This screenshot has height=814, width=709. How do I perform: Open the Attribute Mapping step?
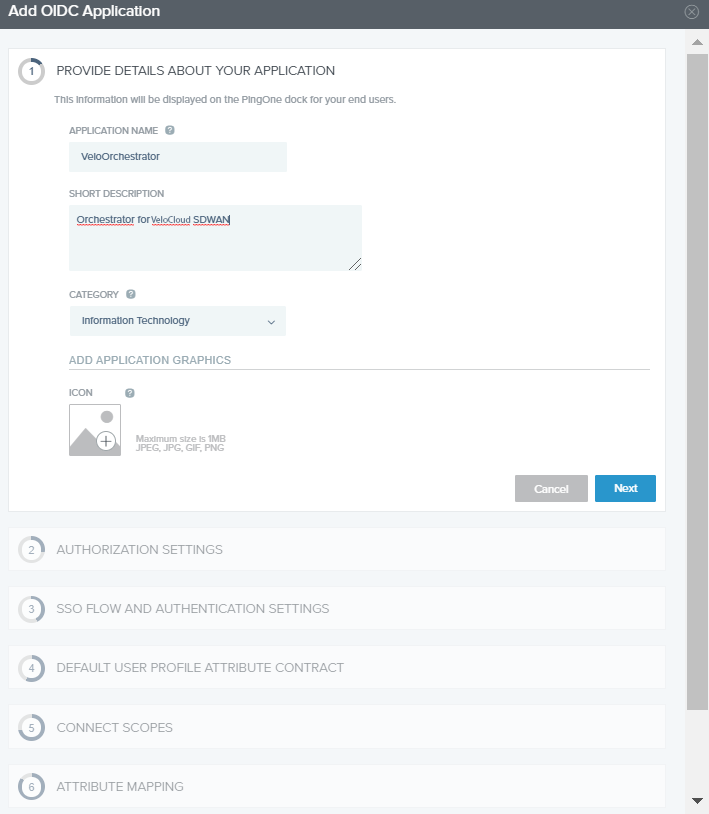120,787
